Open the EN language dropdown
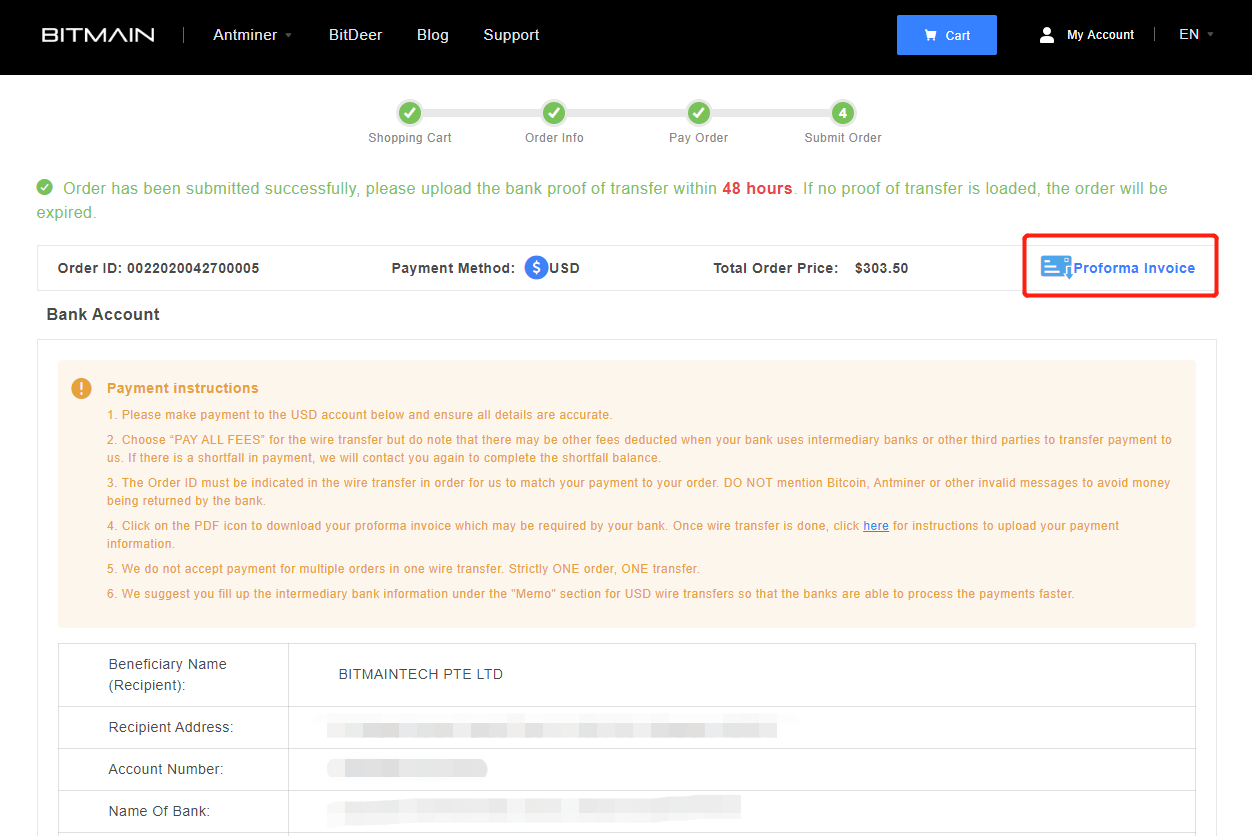This screenshot has width=1252, height=836. point(1195,34)
